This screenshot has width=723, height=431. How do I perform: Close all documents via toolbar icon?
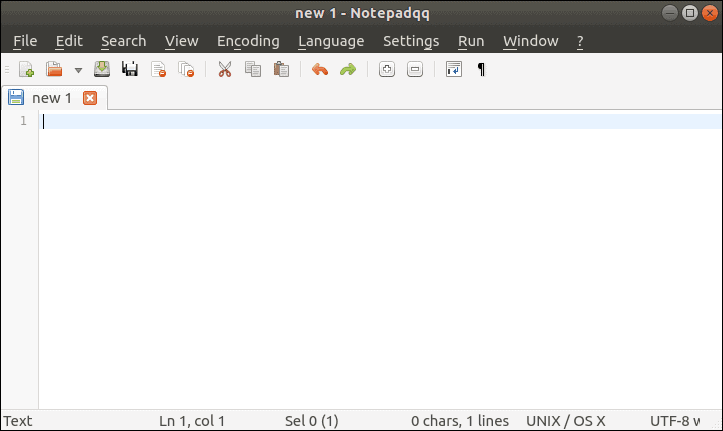[x=186, y=69]
